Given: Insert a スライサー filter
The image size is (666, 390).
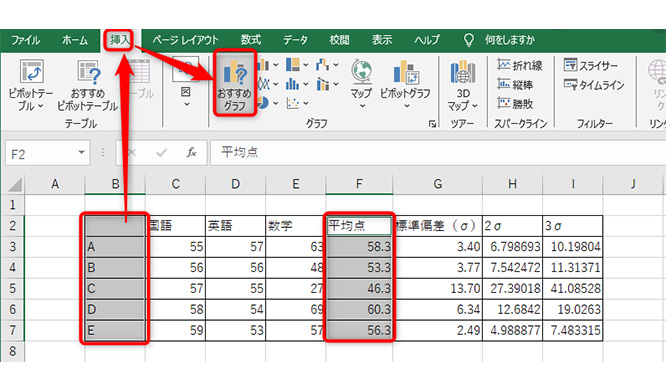Looking at the screenshot, I should coord(591,65).
